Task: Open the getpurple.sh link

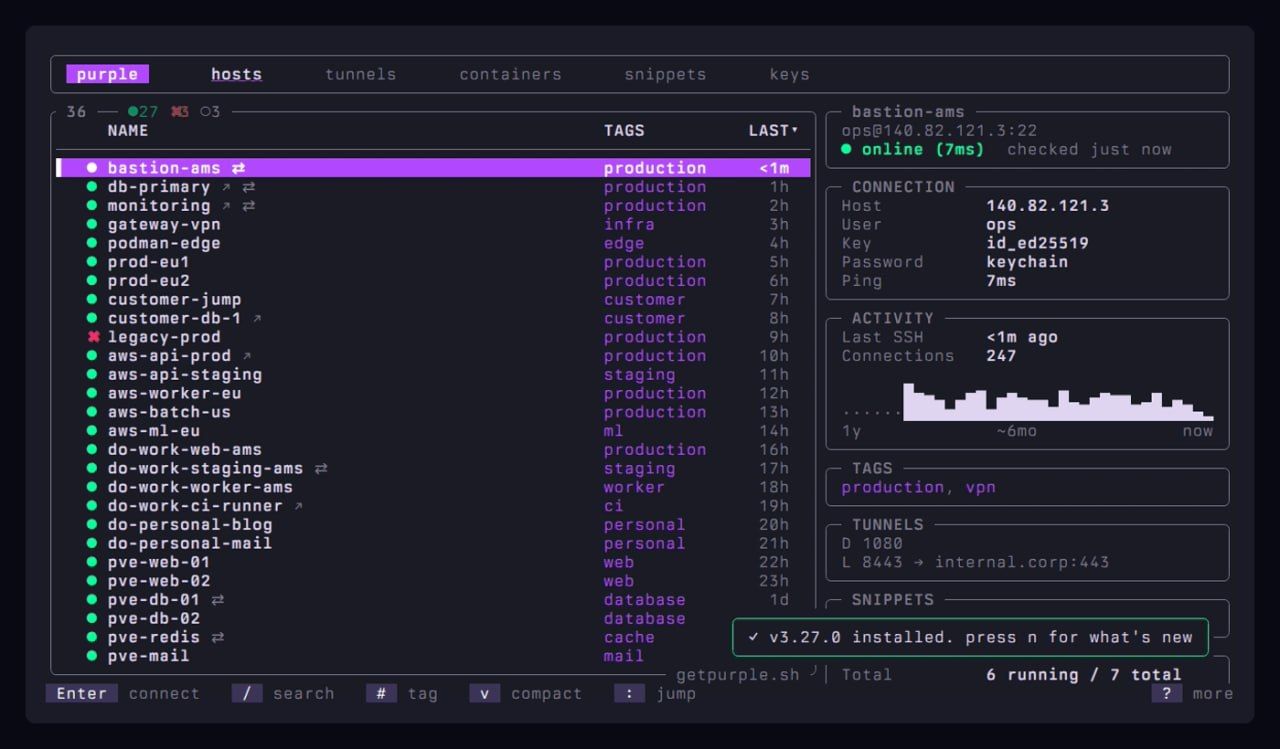Action: coord(738,674)
